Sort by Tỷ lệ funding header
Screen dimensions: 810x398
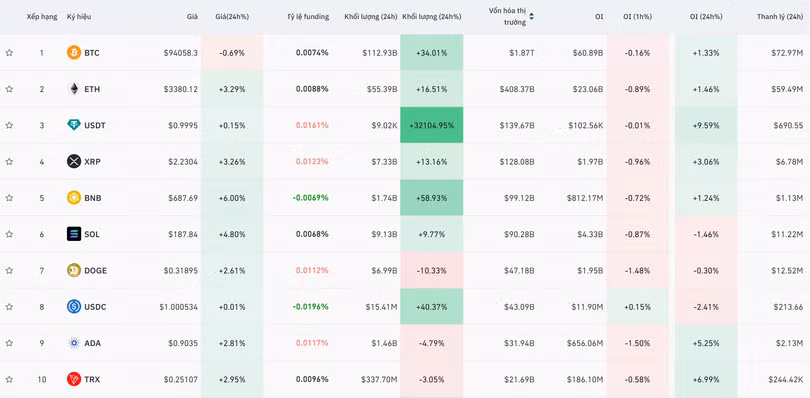pyautogui.click(x=308, y=17)
